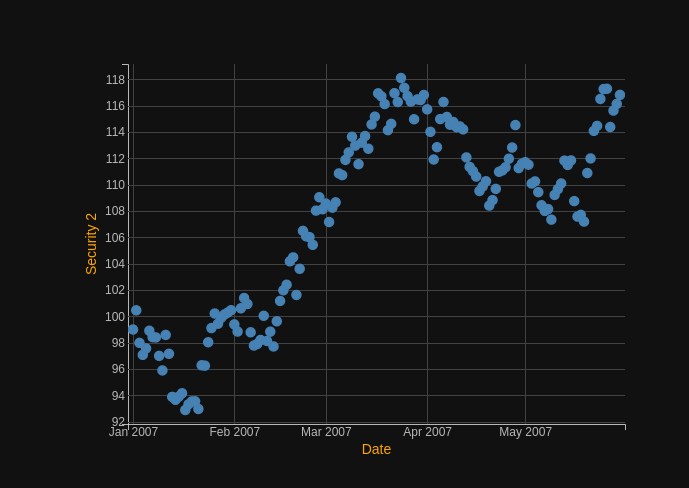Image resolution: width=689 pixels, height=488 pixels.
Task: Select the 102 y-axis tick label
Action: pyautogui.click(x=115, y=290)
